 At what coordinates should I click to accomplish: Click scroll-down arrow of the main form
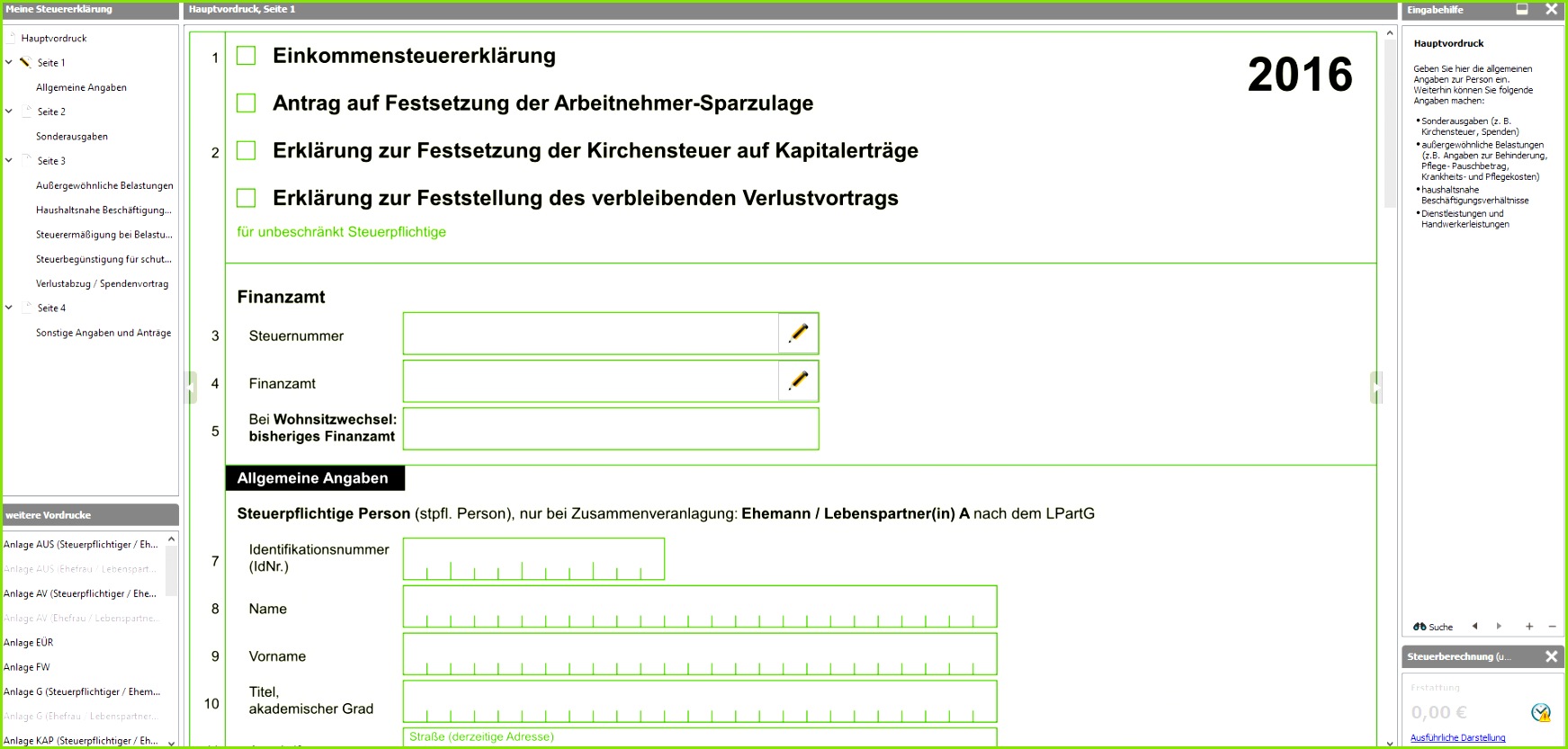1390,743
